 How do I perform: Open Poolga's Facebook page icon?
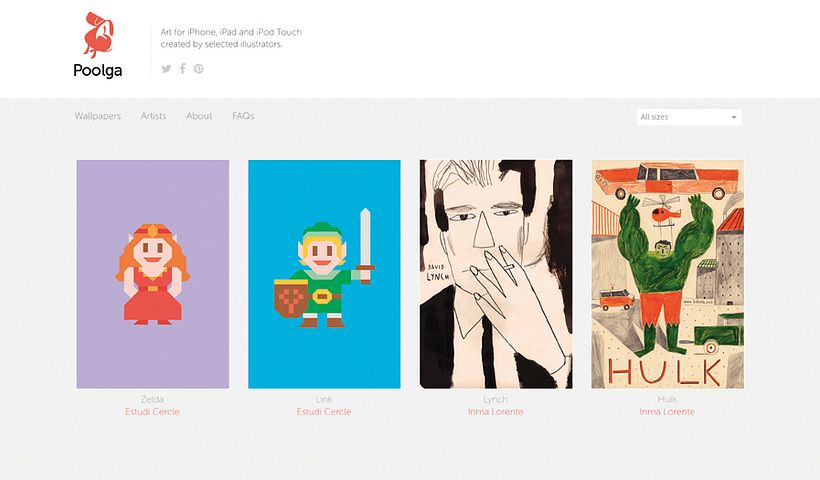click(183, 69)
